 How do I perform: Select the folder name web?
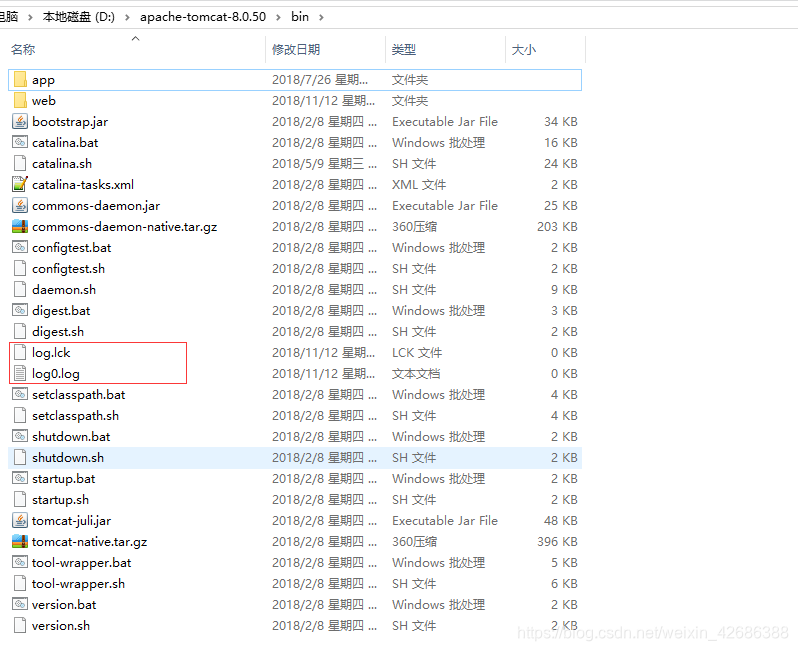tap(44, 101)
